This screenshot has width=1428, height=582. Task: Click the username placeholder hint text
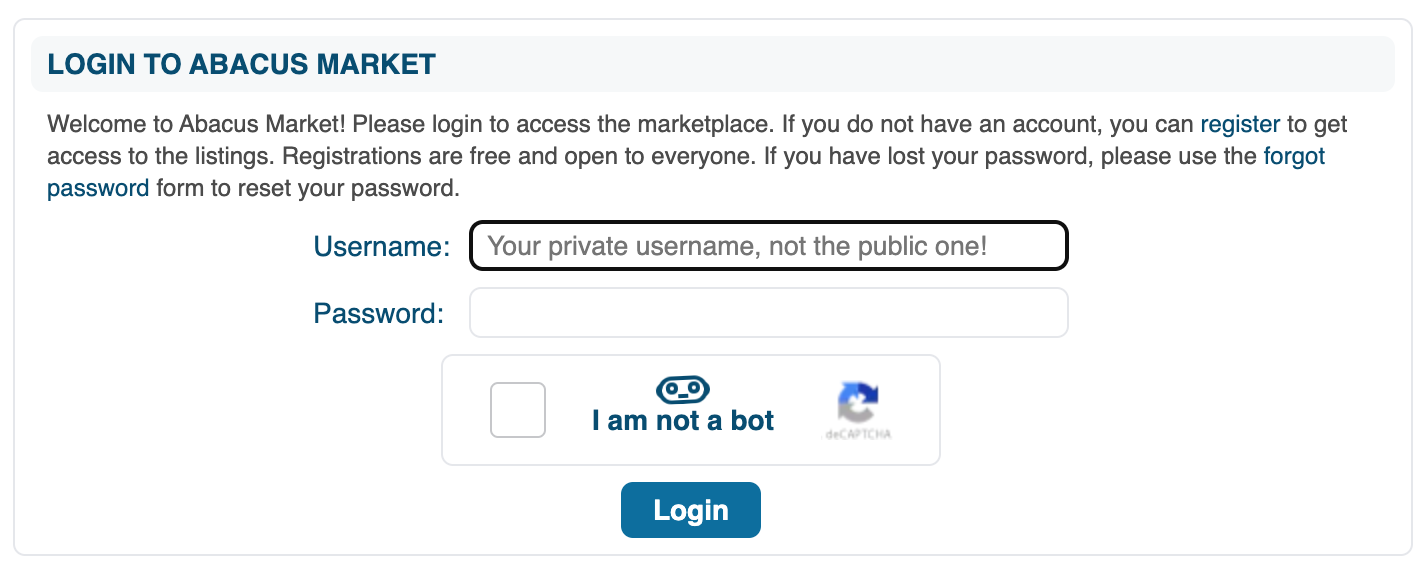point(738,246)
